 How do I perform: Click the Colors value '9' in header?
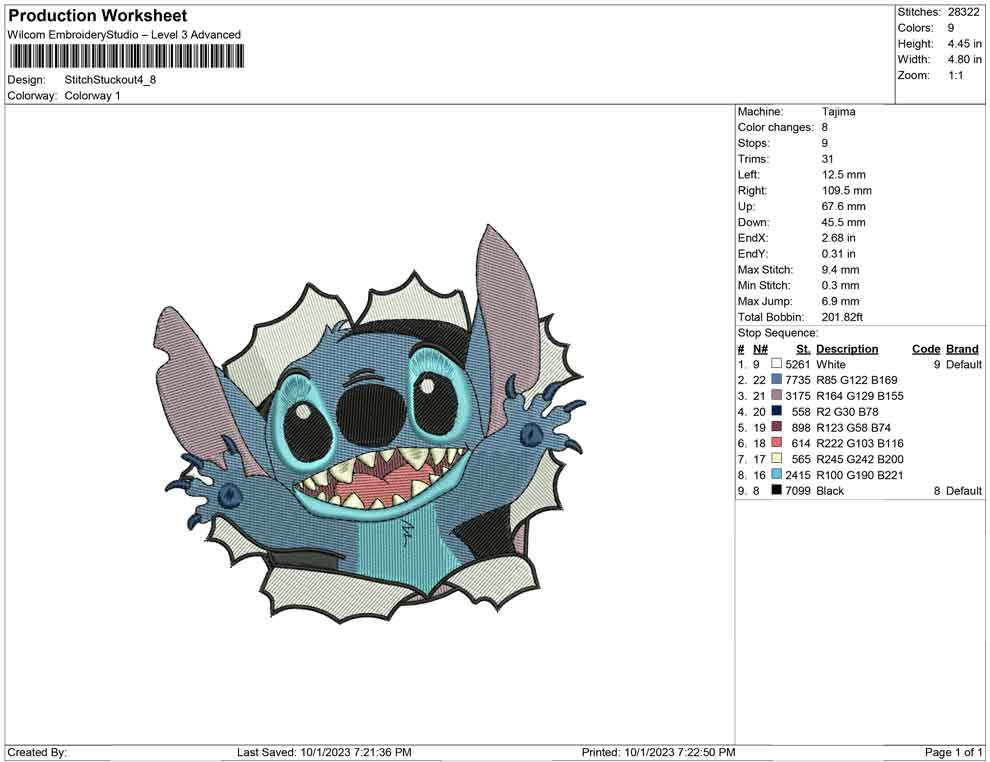click(x=951, y=28)
